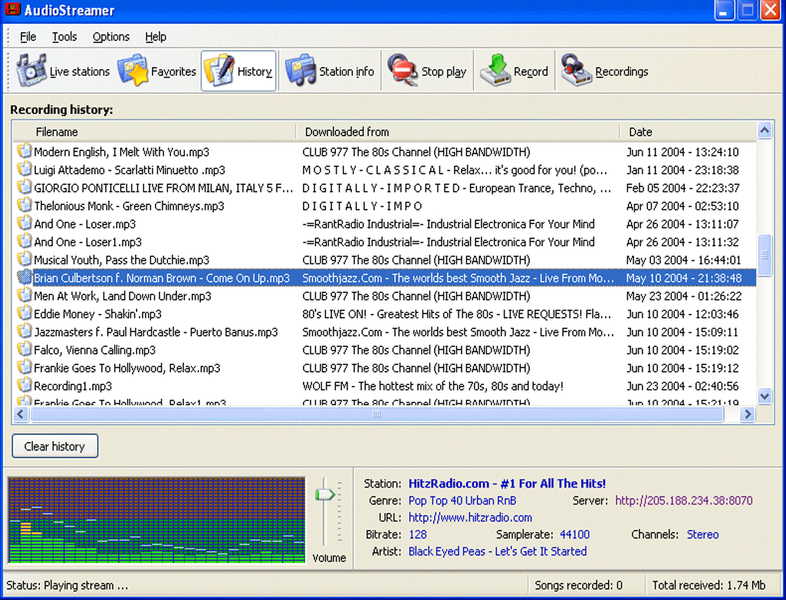This screenshot has height=600, width=786.
Task: Open the http://www.hitzradio.com URL link
Action: click(470, 517)
